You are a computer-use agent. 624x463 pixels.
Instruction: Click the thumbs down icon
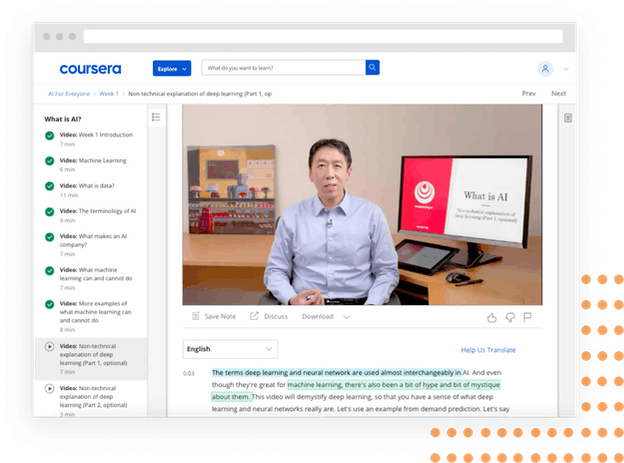pos(509,317)
